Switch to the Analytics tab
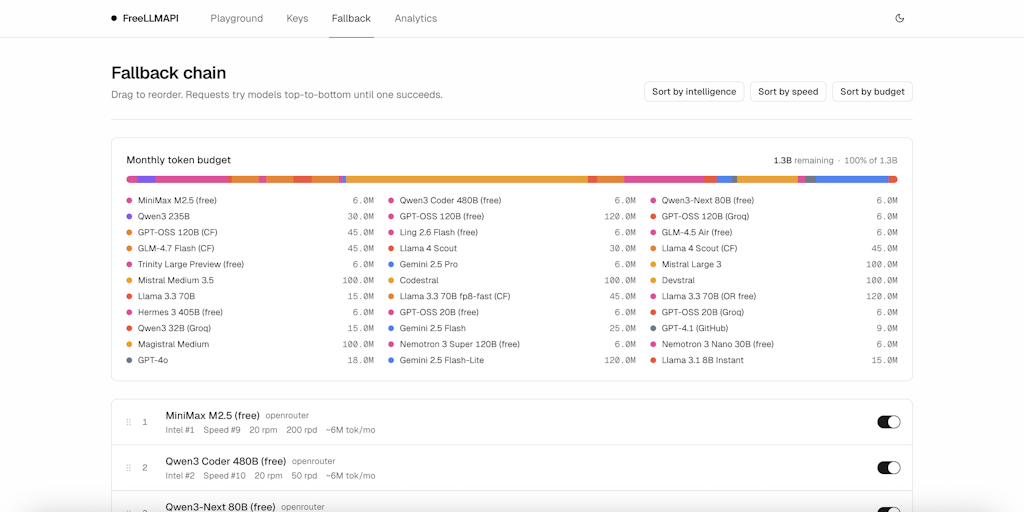Viewport: 1024px width, 512px height. [415, 18]
